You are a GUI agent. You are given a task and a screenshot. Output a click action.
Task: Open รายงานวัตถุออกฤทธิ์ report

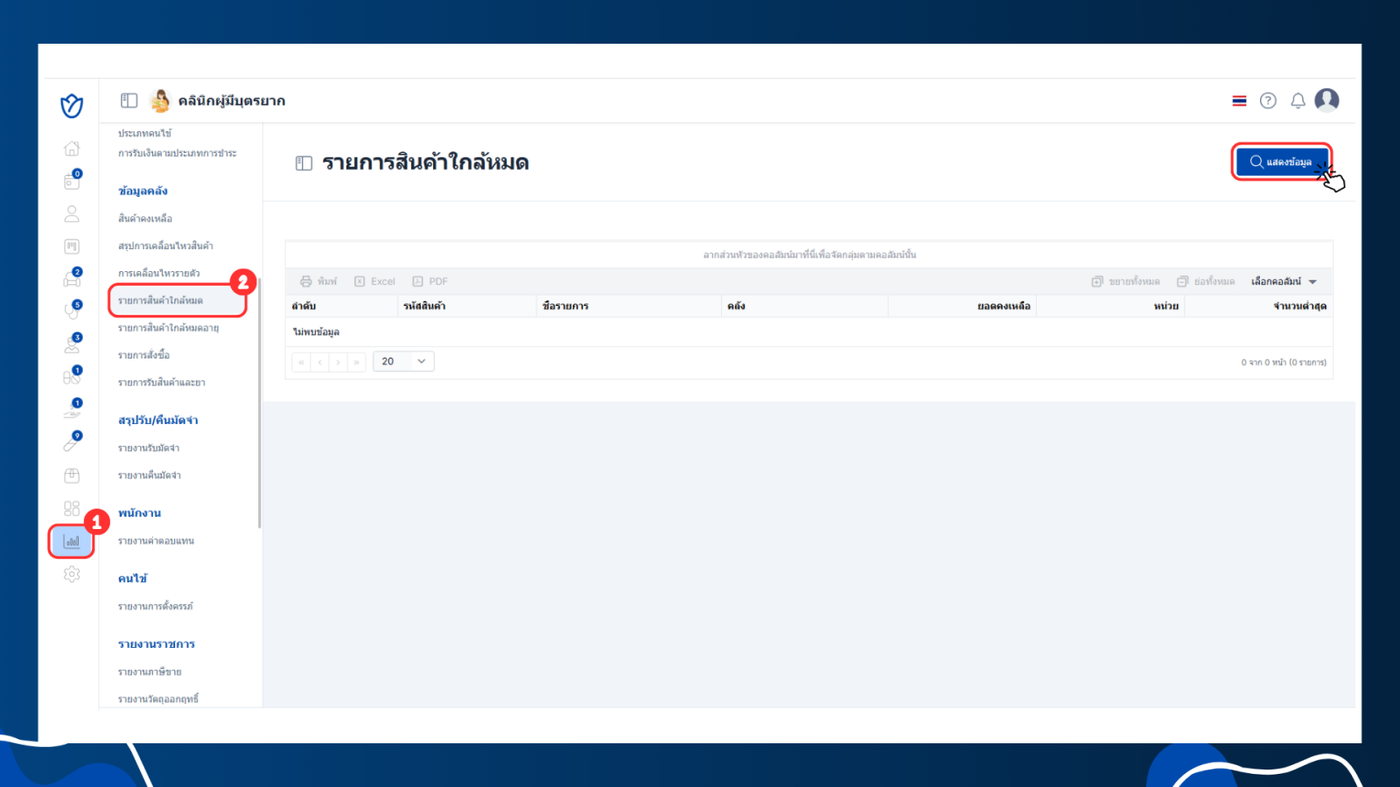click(158, 699)
